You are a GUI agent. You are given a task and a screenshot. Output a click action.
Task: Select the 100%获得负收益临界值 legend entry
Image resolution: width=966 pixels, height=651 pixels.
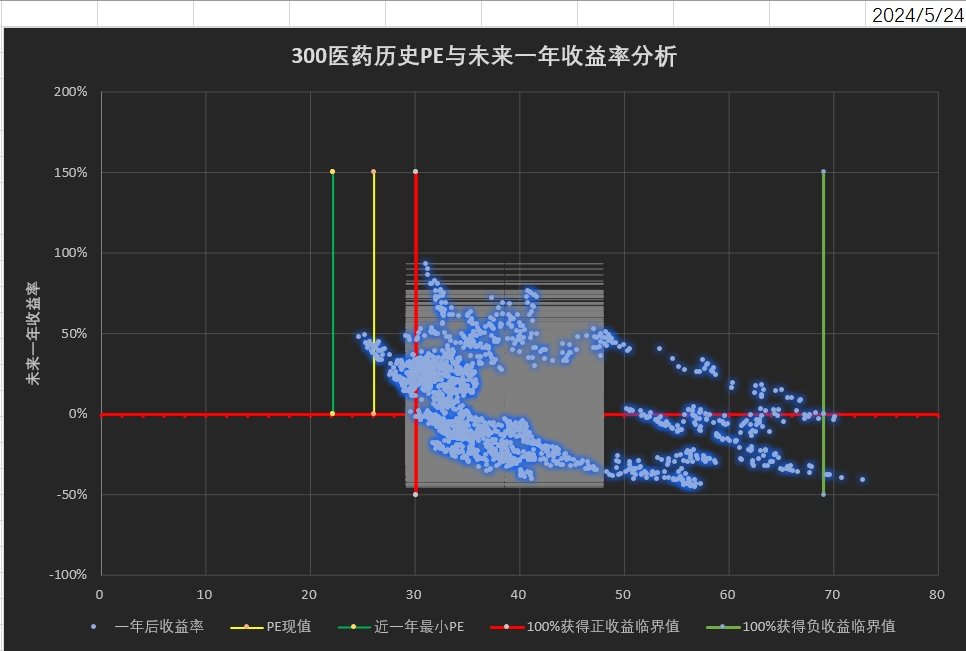pos(801,626)
